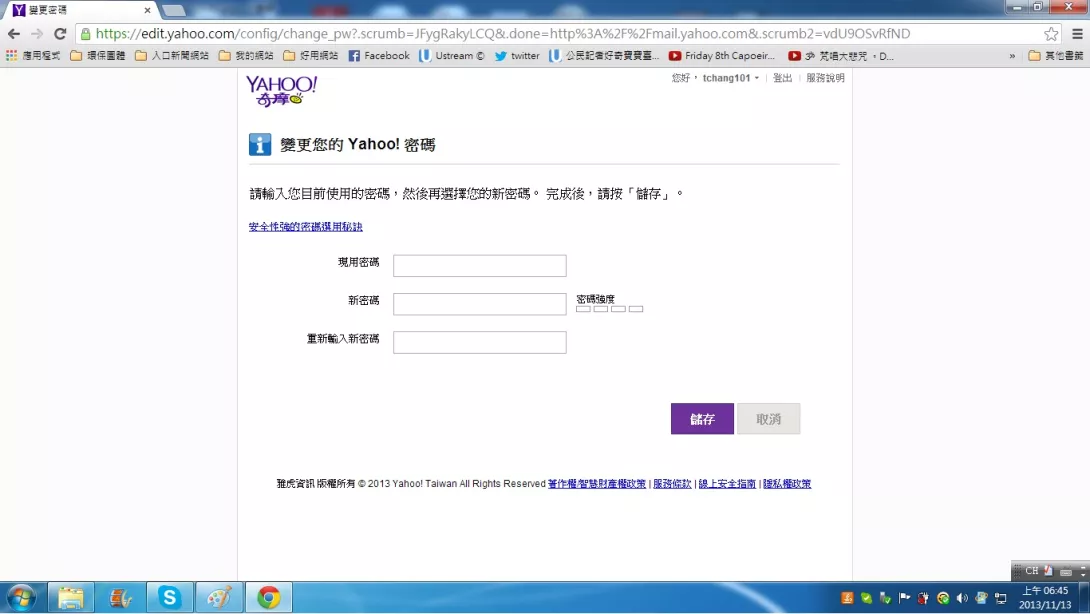
Task: Click the volume speaker tray icon
Action: (962, 598)
